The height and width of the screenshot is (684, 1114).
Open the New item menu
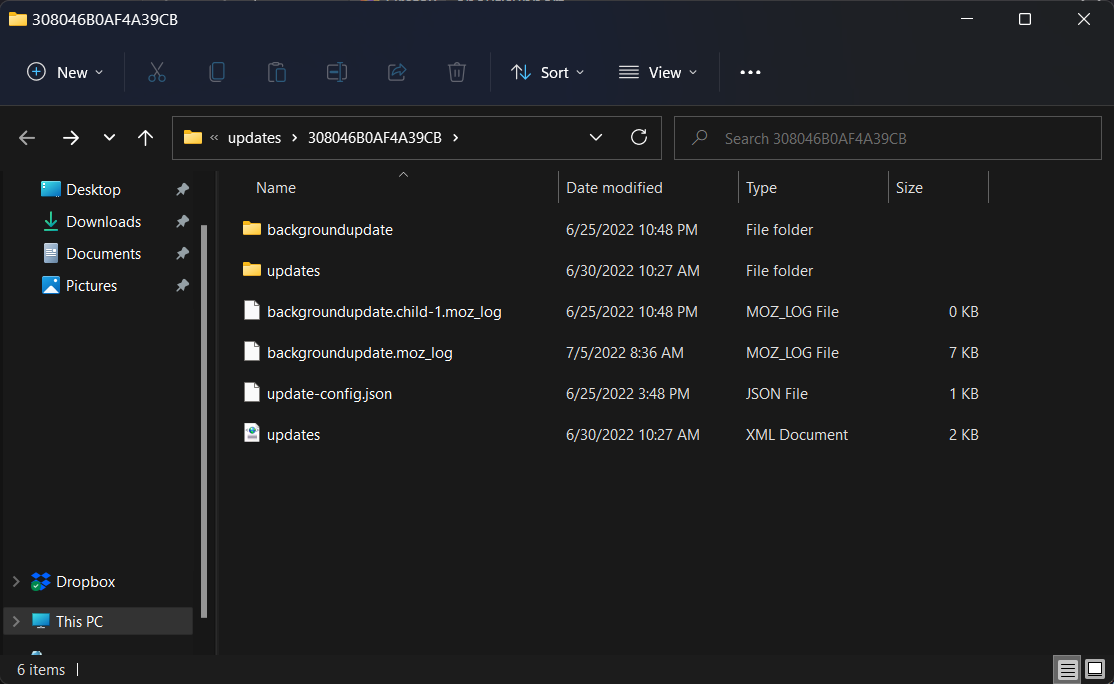[x=65, y=72]
